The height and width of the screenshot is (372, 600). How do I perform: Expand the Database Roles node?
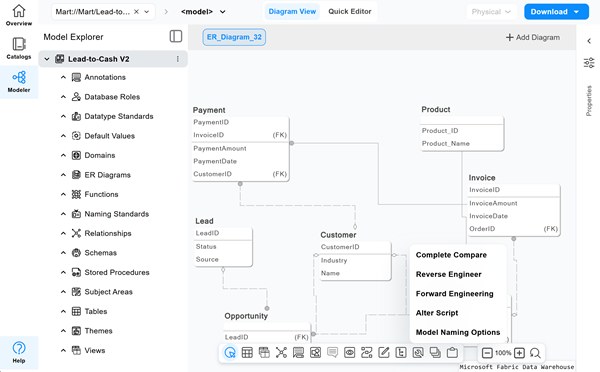click(63, 97)
